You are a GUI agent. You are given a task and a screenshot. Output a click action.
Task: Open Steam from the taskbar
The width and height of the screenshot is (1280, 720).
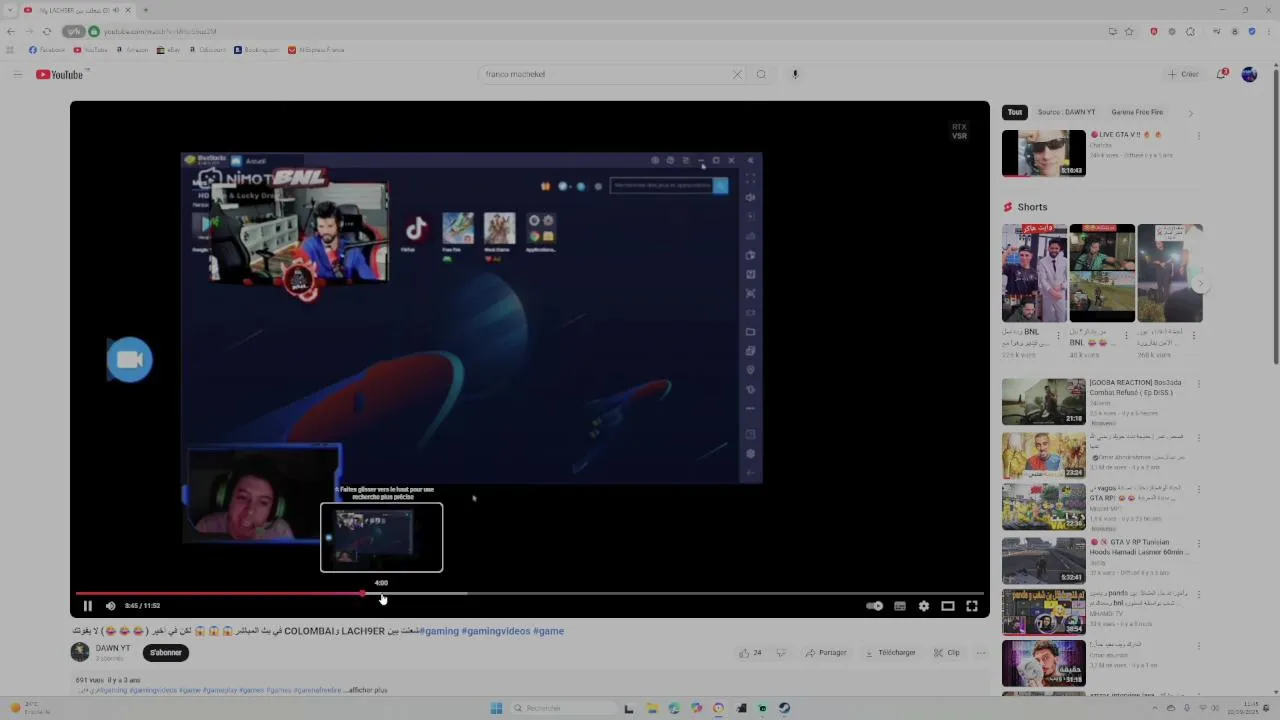click(x=784, y=708)
